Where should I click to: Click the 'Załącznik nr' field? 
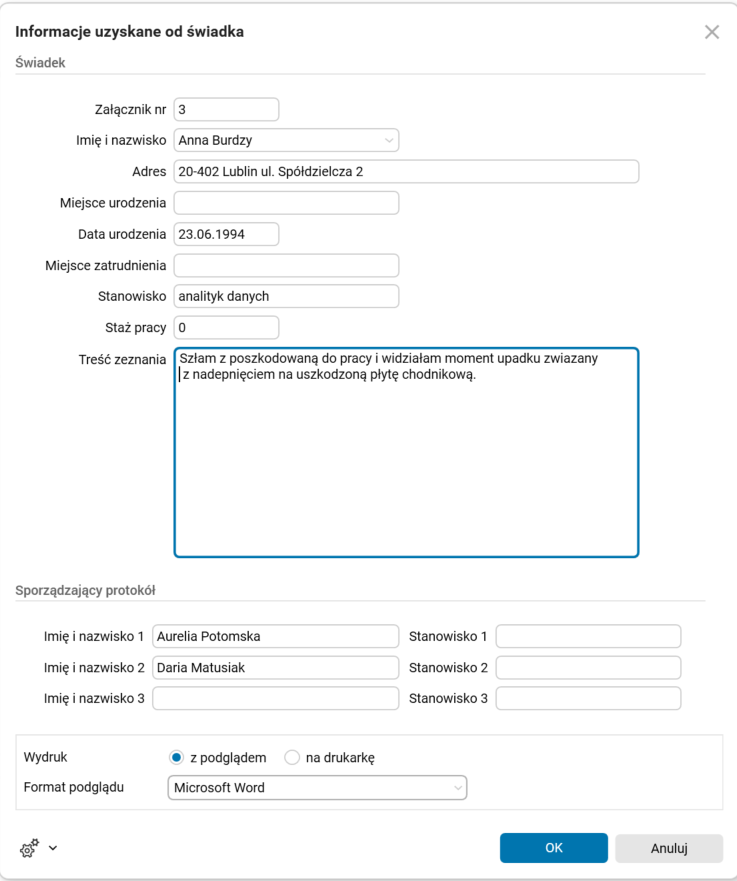tap(226, 109)
